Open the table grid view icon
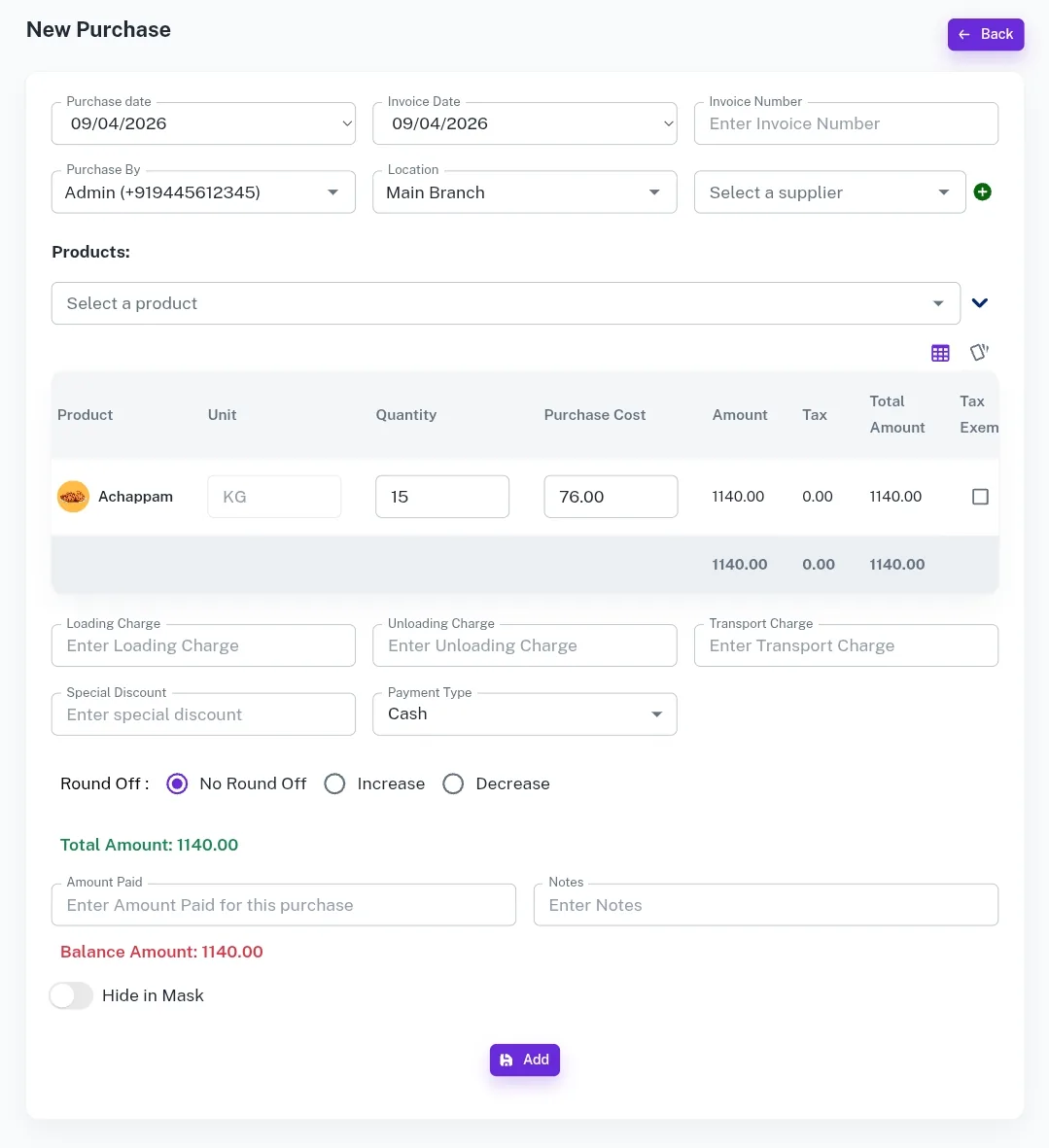Screen dimensions: 1049x1148 click(x=941, y=353)
